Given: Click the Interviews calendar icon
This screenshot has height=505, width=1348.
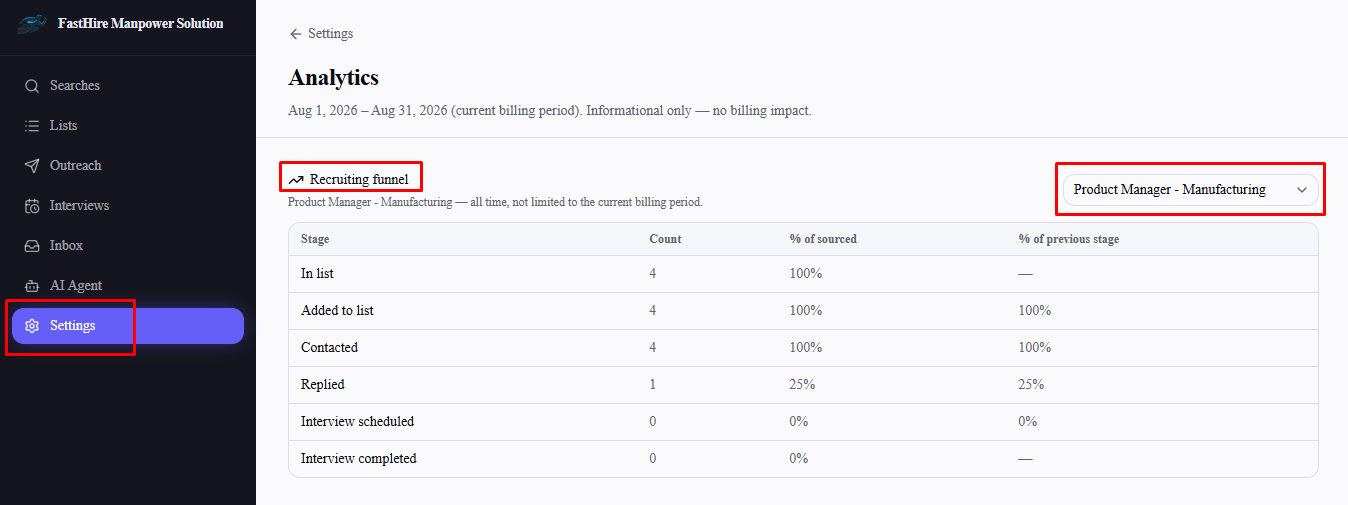Looking at the screenshot, I should (x=32, y=206).
